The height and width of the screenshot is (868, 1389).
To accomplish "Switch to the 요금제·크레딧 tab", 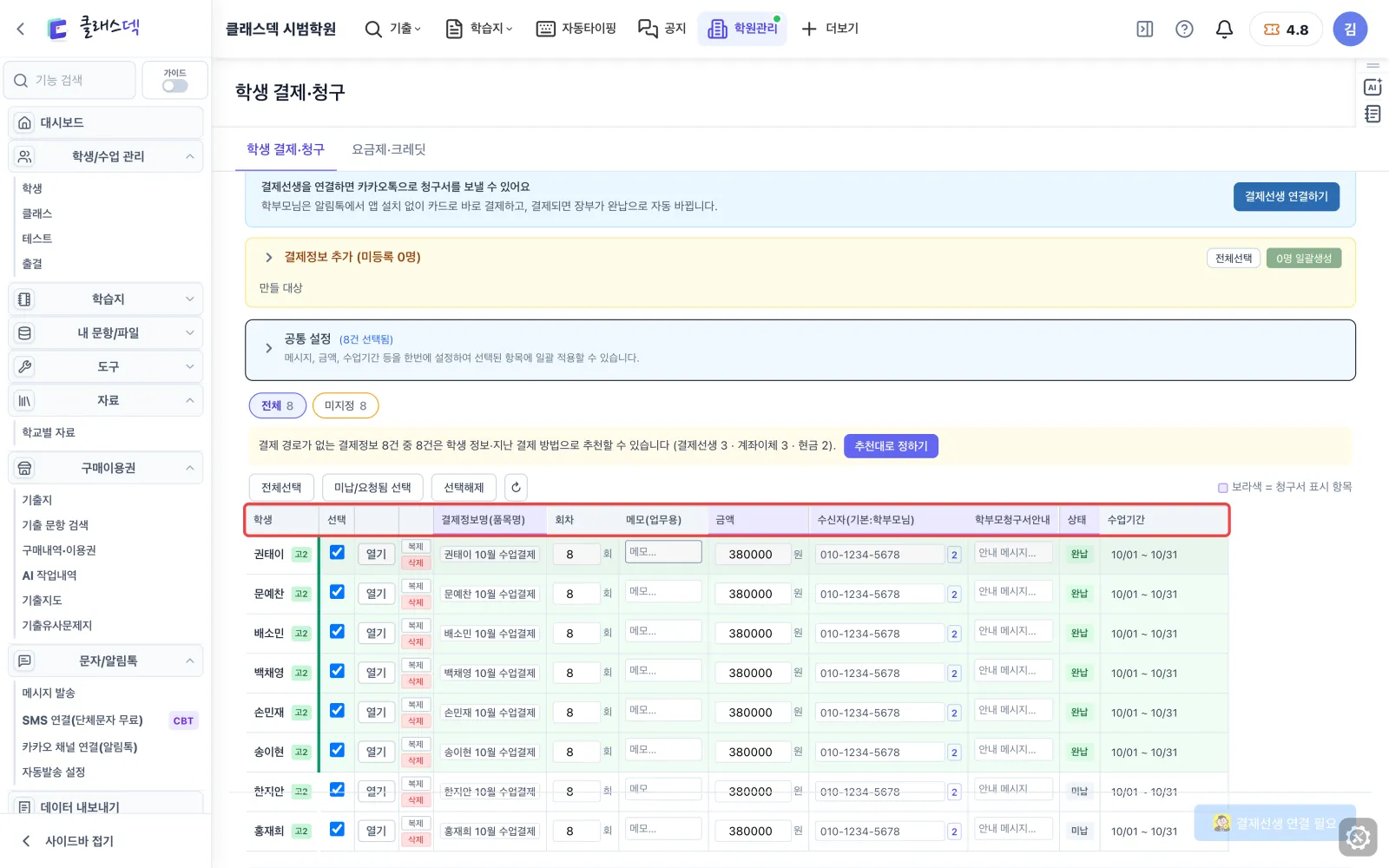I will (389, 149).
